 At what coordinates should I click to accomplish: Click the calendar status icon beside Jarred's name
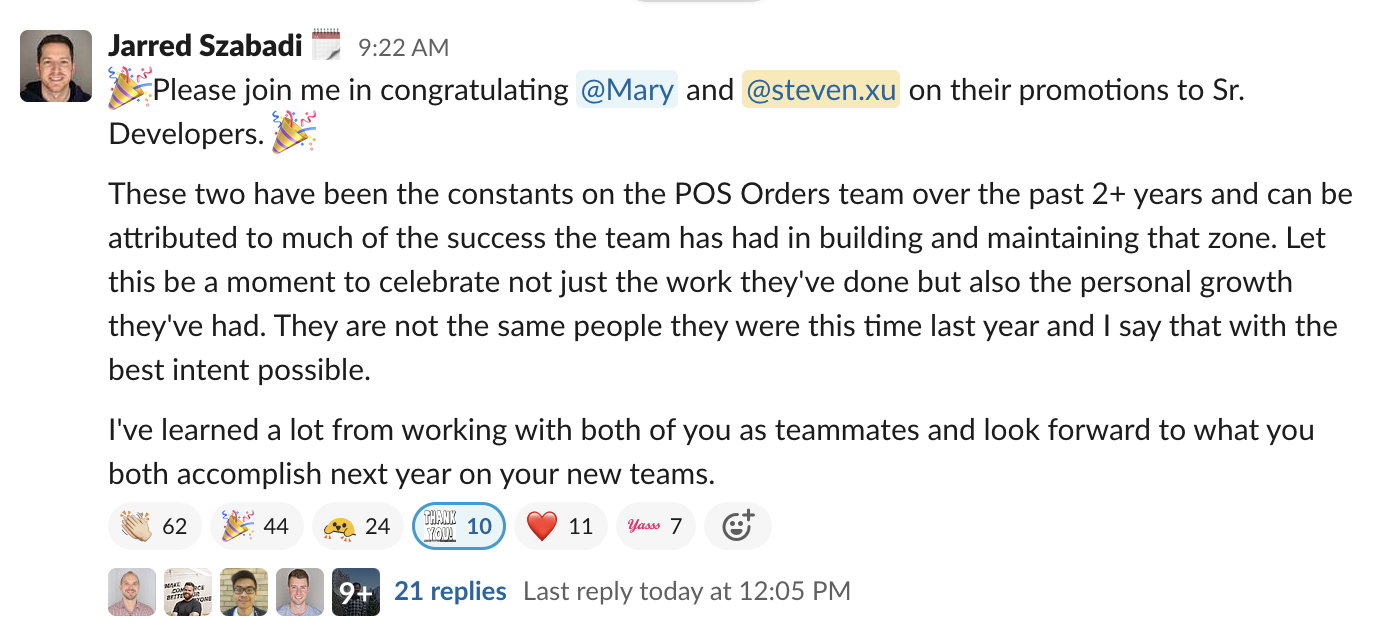326,46
